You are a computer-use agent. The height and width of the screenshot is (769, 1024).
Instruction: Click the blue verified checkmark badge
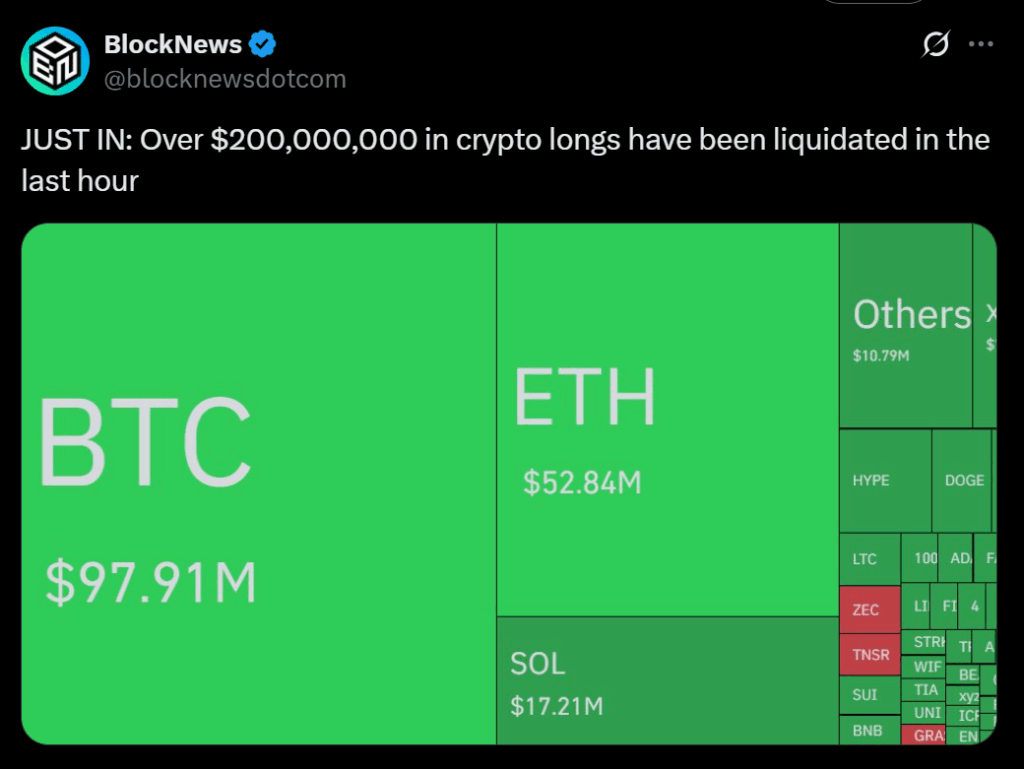(x=263, y=44)
